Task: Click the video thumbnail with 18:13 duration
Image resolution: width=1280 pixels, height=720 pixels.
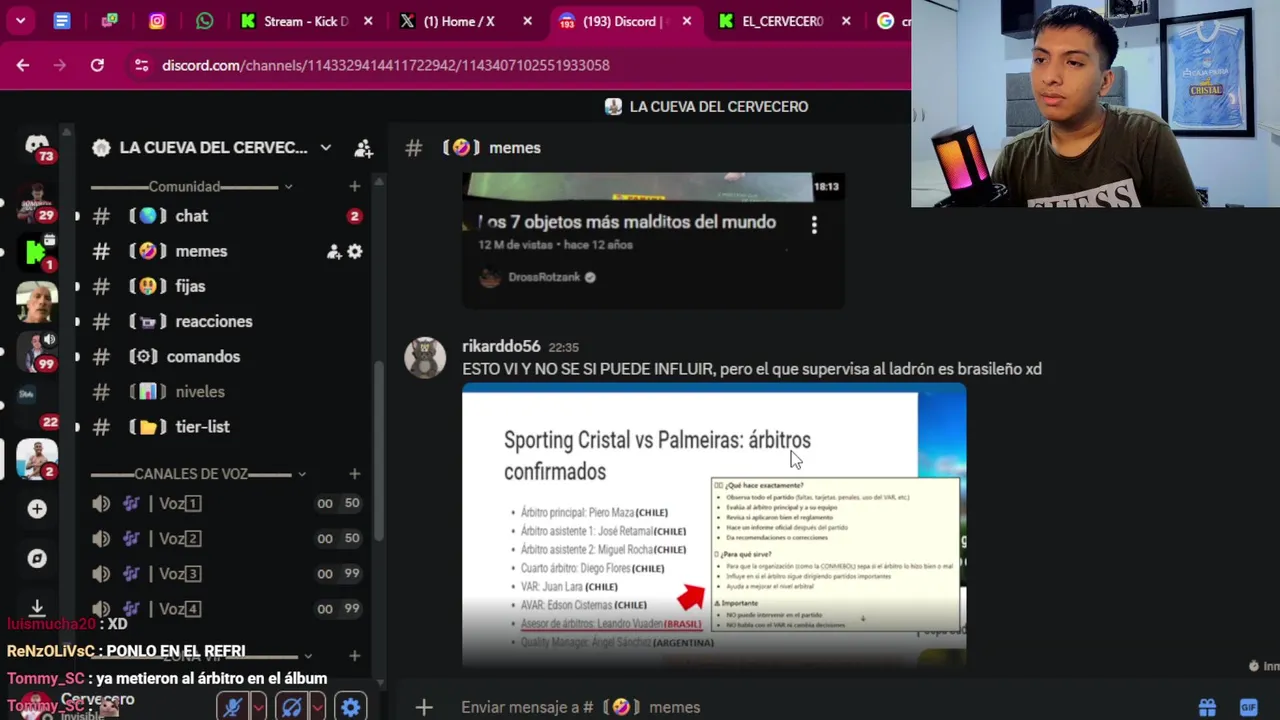Action: pos(652,187)
